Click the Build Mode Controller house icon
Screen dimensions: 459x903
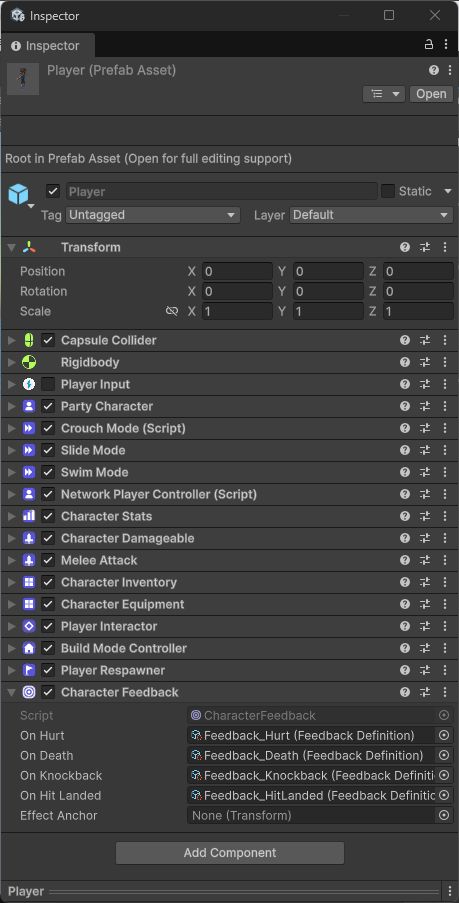tap(29, 648)
